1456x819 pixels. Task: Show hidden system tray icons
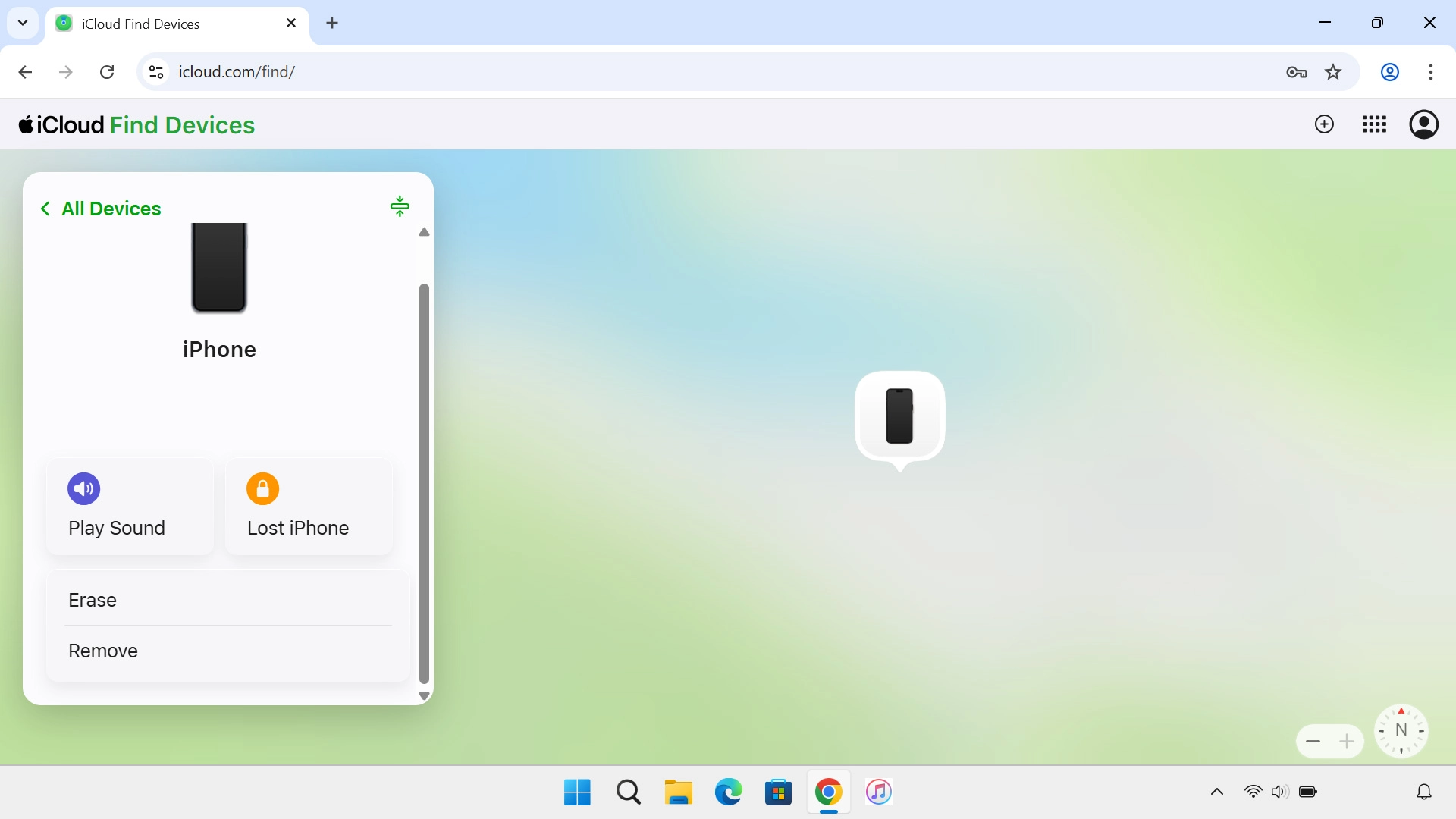click(x=1217, y=792)
